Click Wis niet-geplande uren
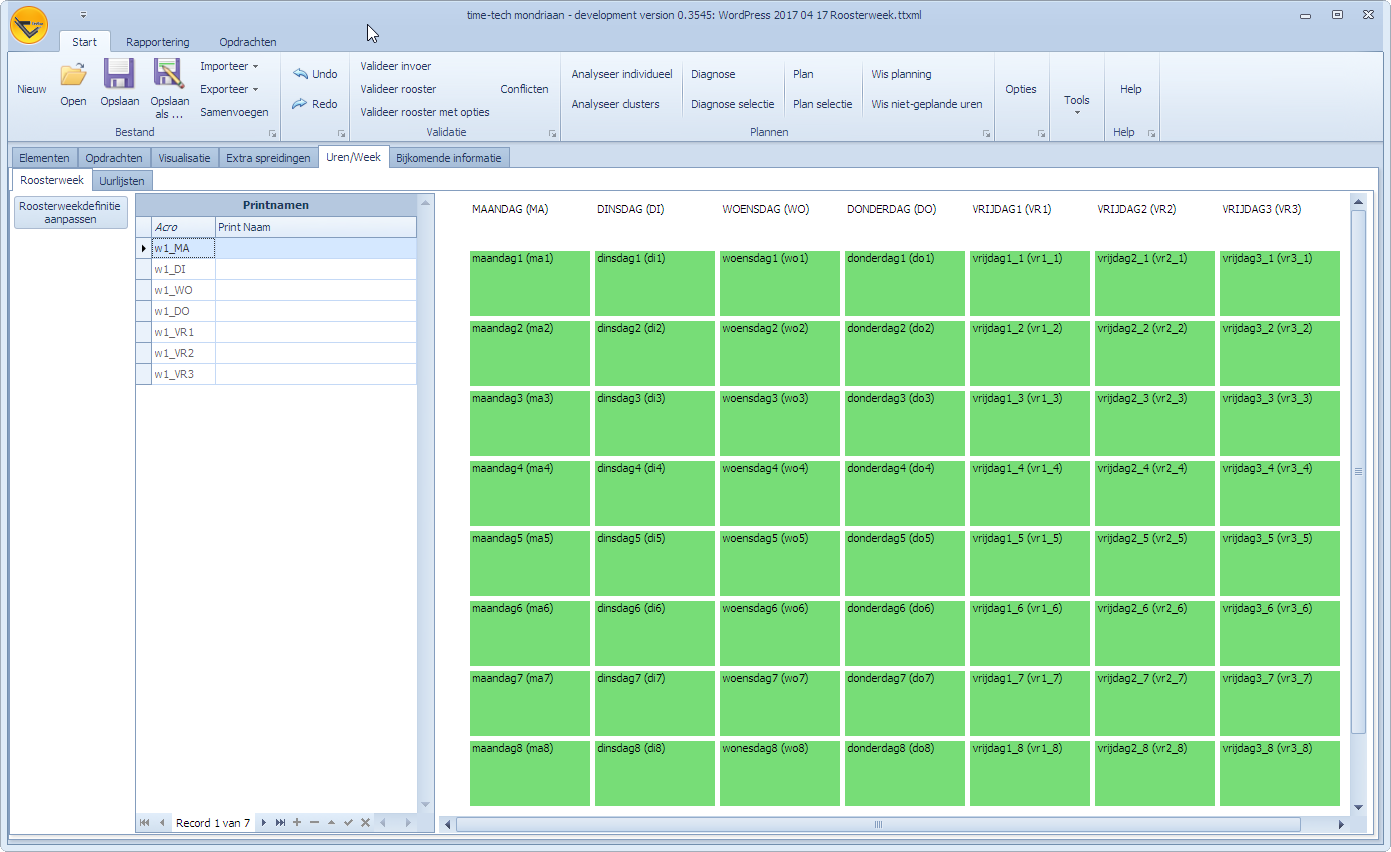This screenshot has width=1391, height=852. click(927, 104)
